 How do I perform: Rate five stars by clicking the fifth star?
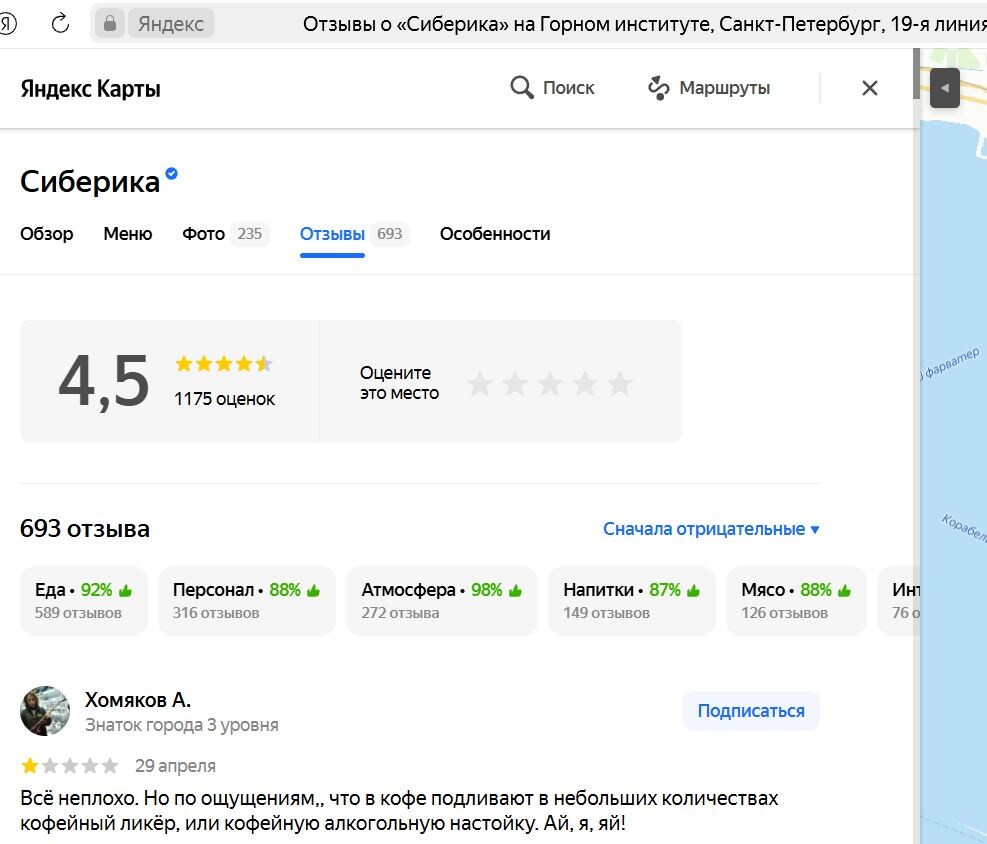point(621,382)
